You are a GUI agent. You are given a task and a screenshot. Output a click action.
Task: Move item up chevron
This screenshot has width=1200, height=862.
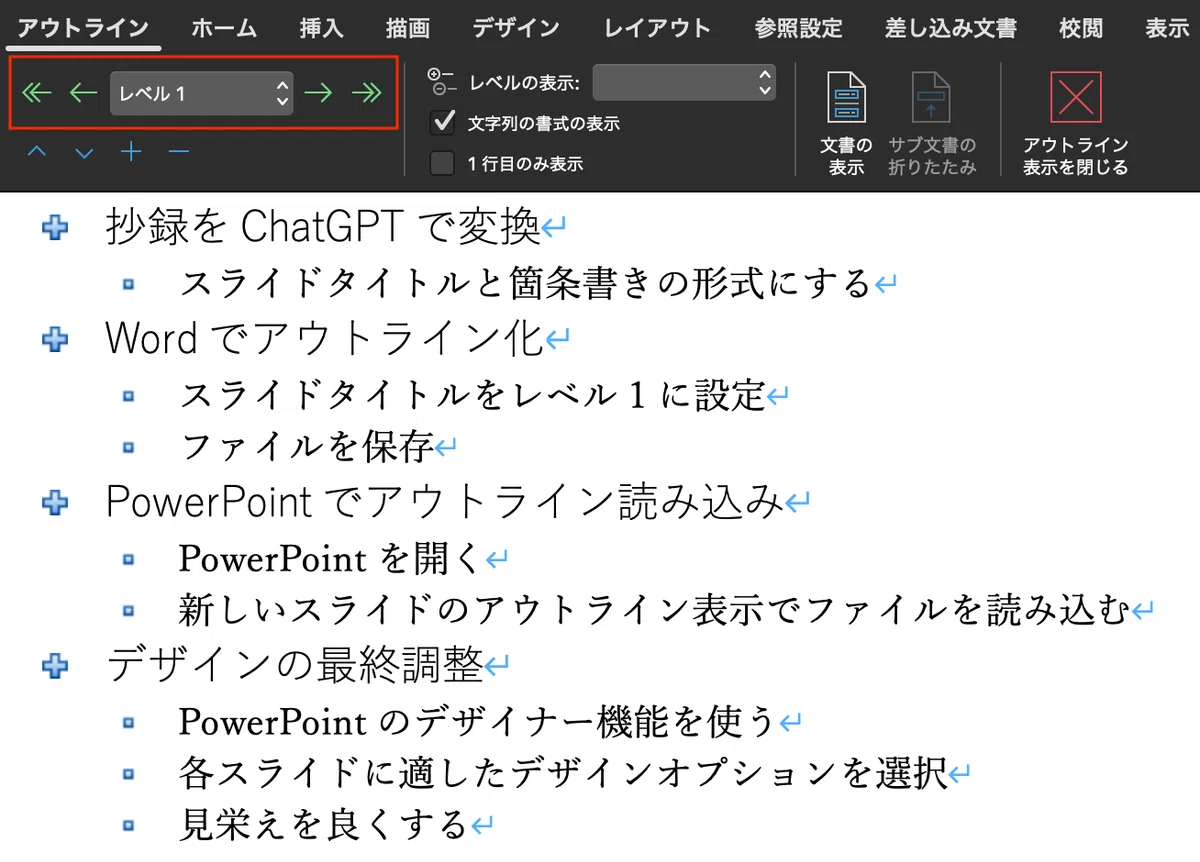coord(37,152)
